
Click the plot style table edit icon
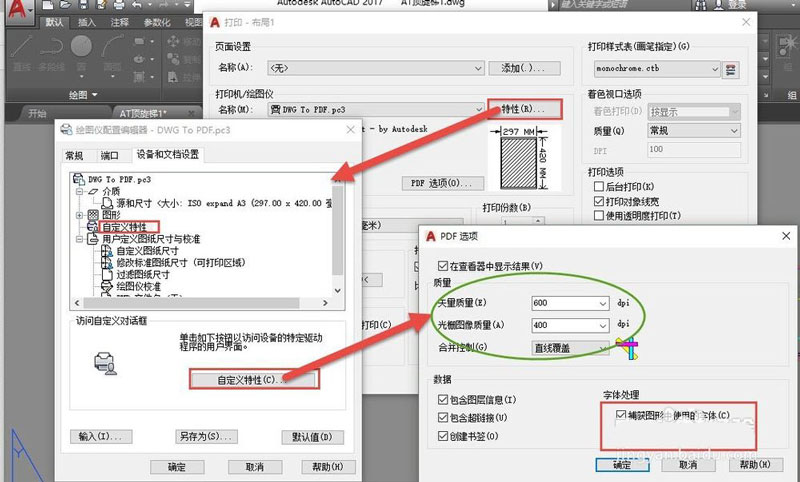(x=731, y=69)
